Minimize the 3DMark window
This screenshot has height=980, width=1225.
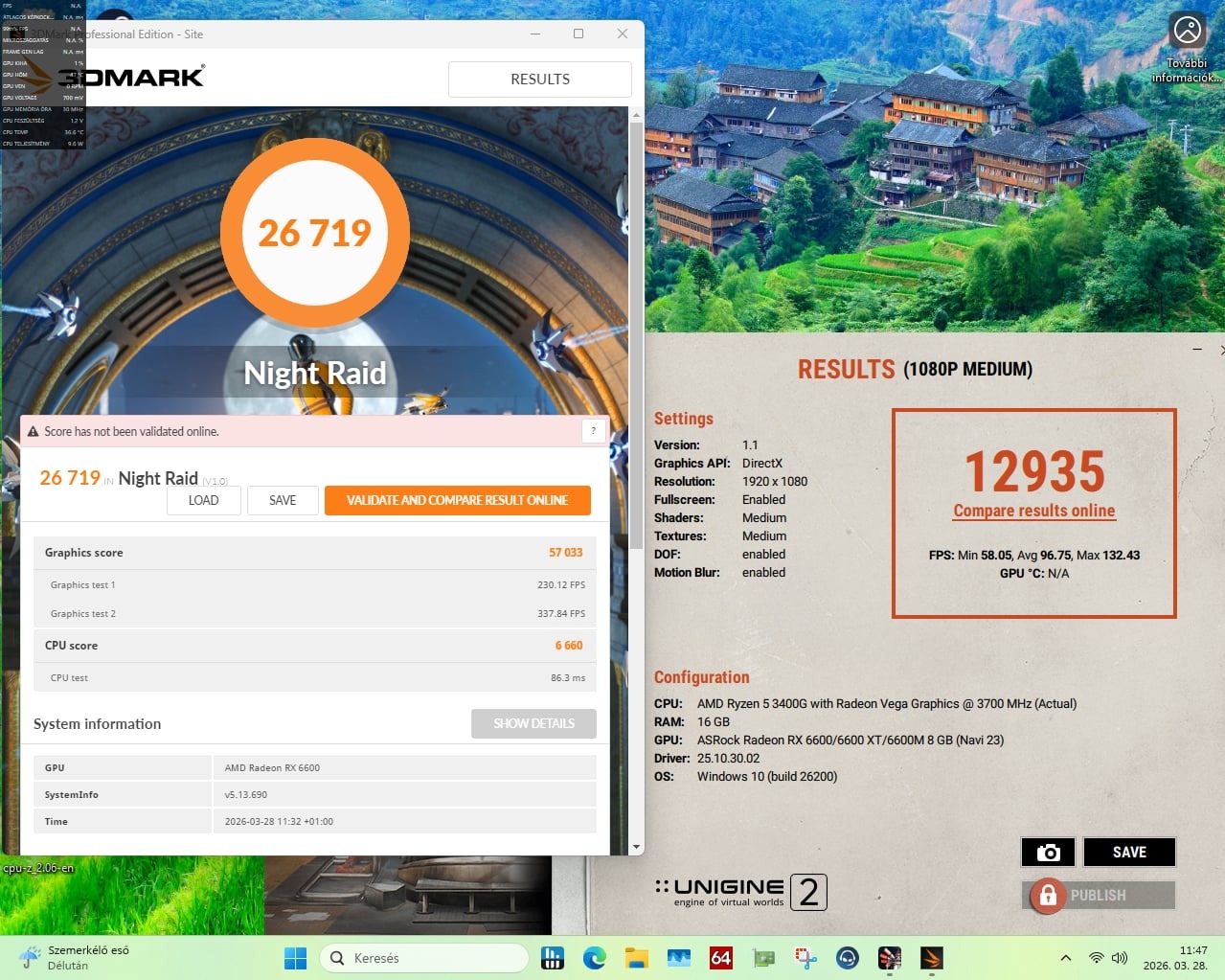[535, 34]
